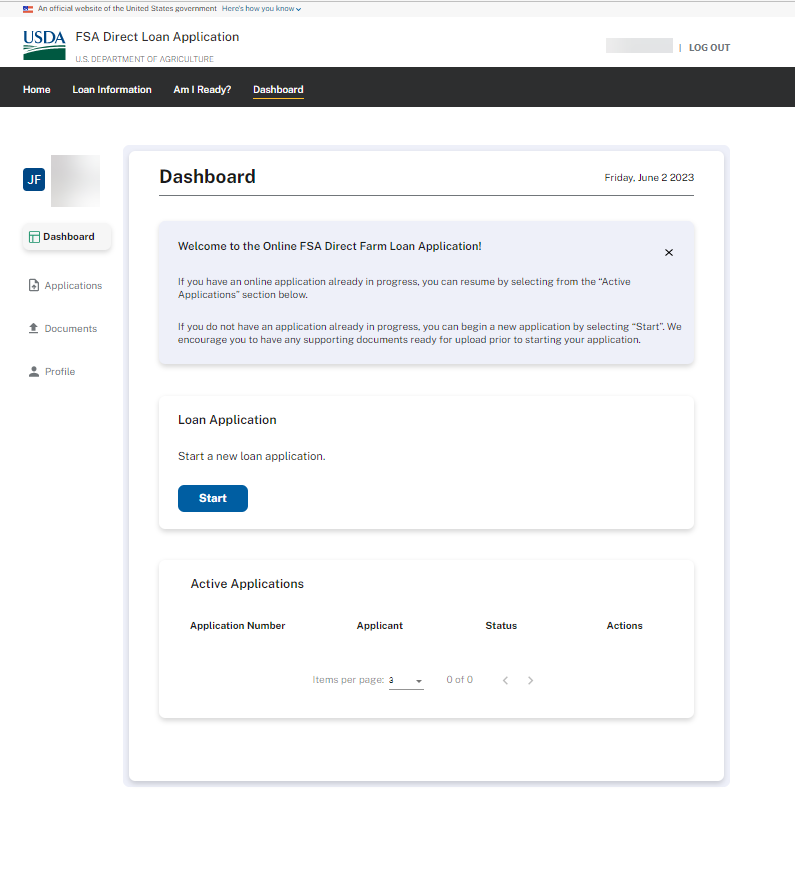Viewport: 795px width, 871px height.
Task: Click the FSA Direct Loan Application title
Action: [x=157, y=37]
